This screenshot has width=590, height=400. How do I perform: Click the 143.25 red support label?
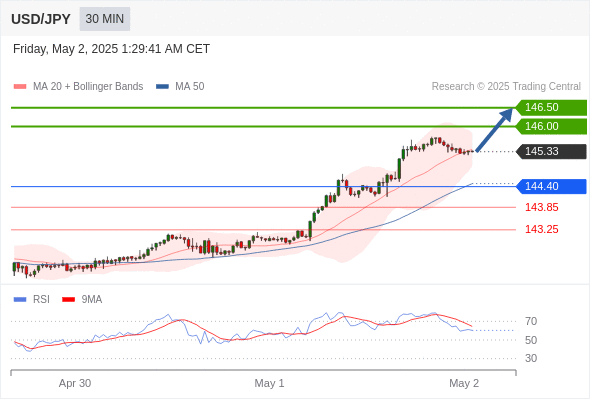[x=541, y=229]
